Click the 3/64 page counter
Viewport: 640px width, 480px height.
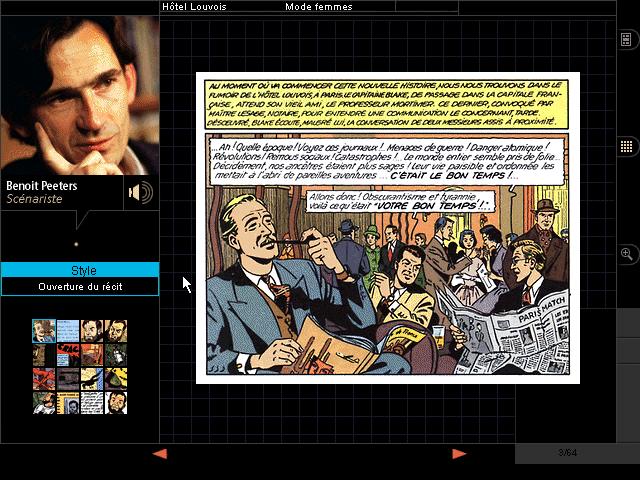pos(567,453)
